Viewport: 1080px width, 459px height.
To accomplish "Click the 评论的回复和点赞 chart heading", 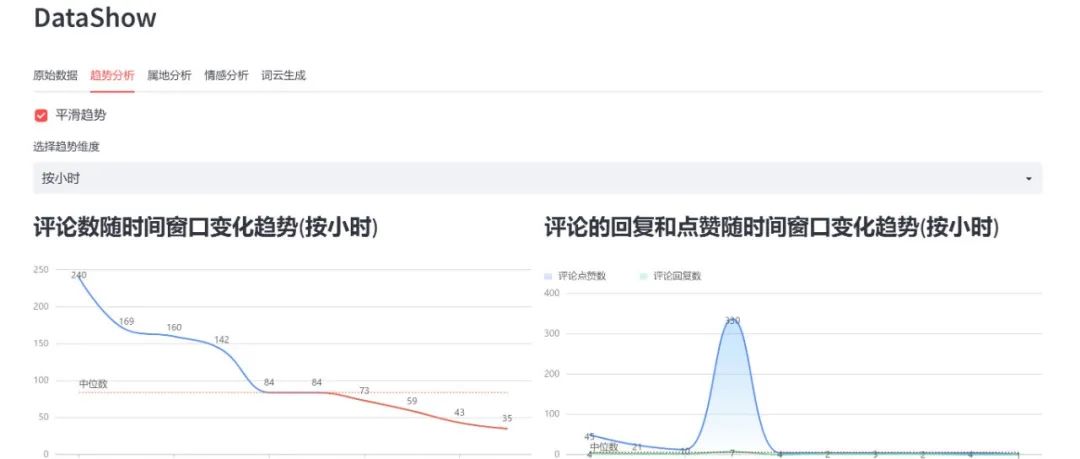I will point(771,228).
